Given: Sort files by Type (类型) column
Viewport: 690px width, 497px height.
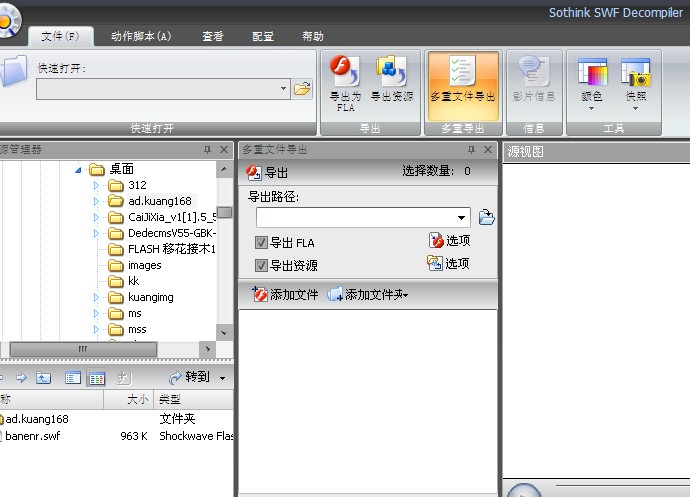Looking at the screenshot, I should [193, 400].
